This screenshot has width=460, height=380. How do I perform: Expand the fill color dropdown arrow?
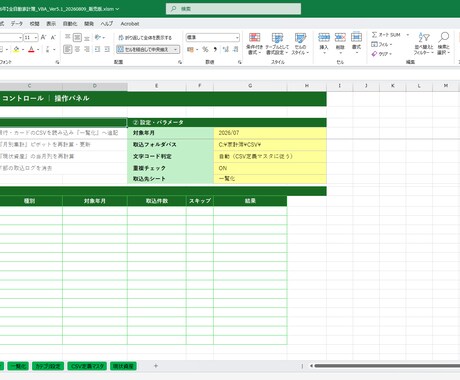(23, 50)
